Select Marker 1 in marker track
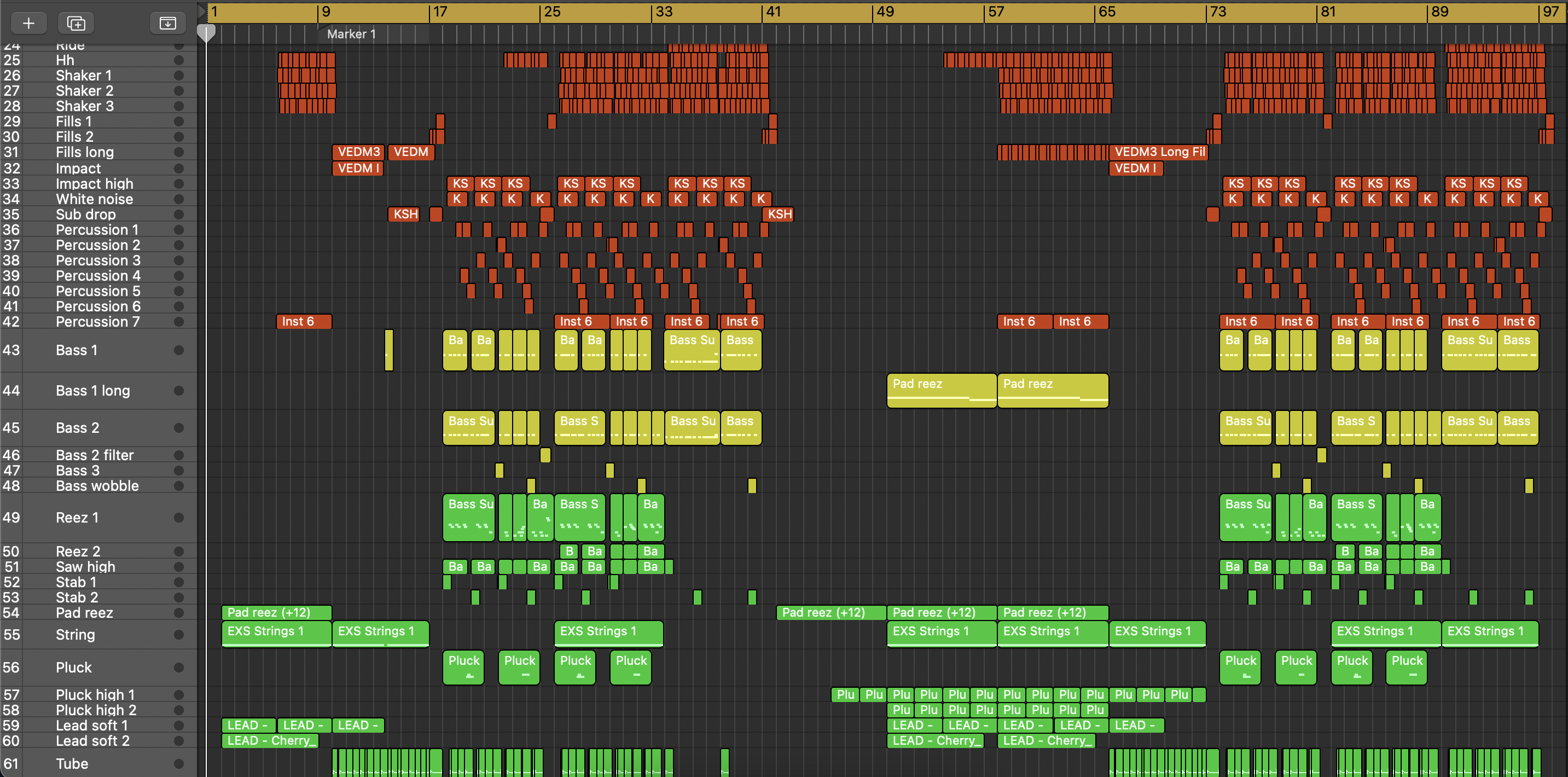Viewport: 1568px width, 777px height. coord(351,34)
